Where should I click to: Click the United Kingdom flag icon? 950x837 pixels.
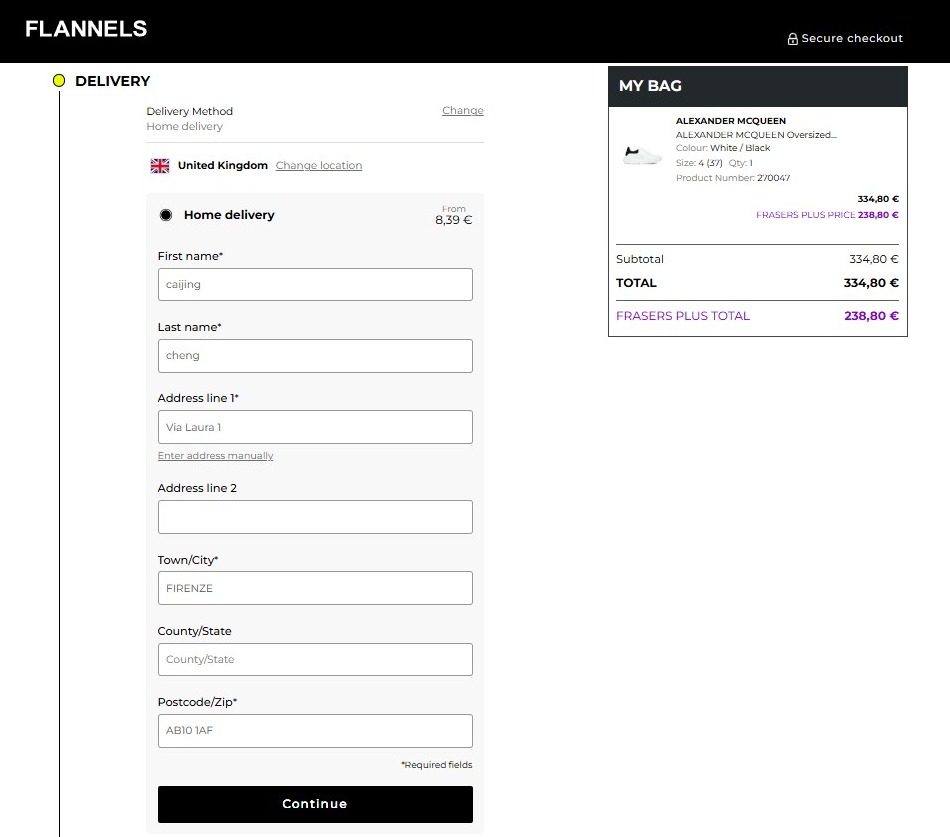160,165
